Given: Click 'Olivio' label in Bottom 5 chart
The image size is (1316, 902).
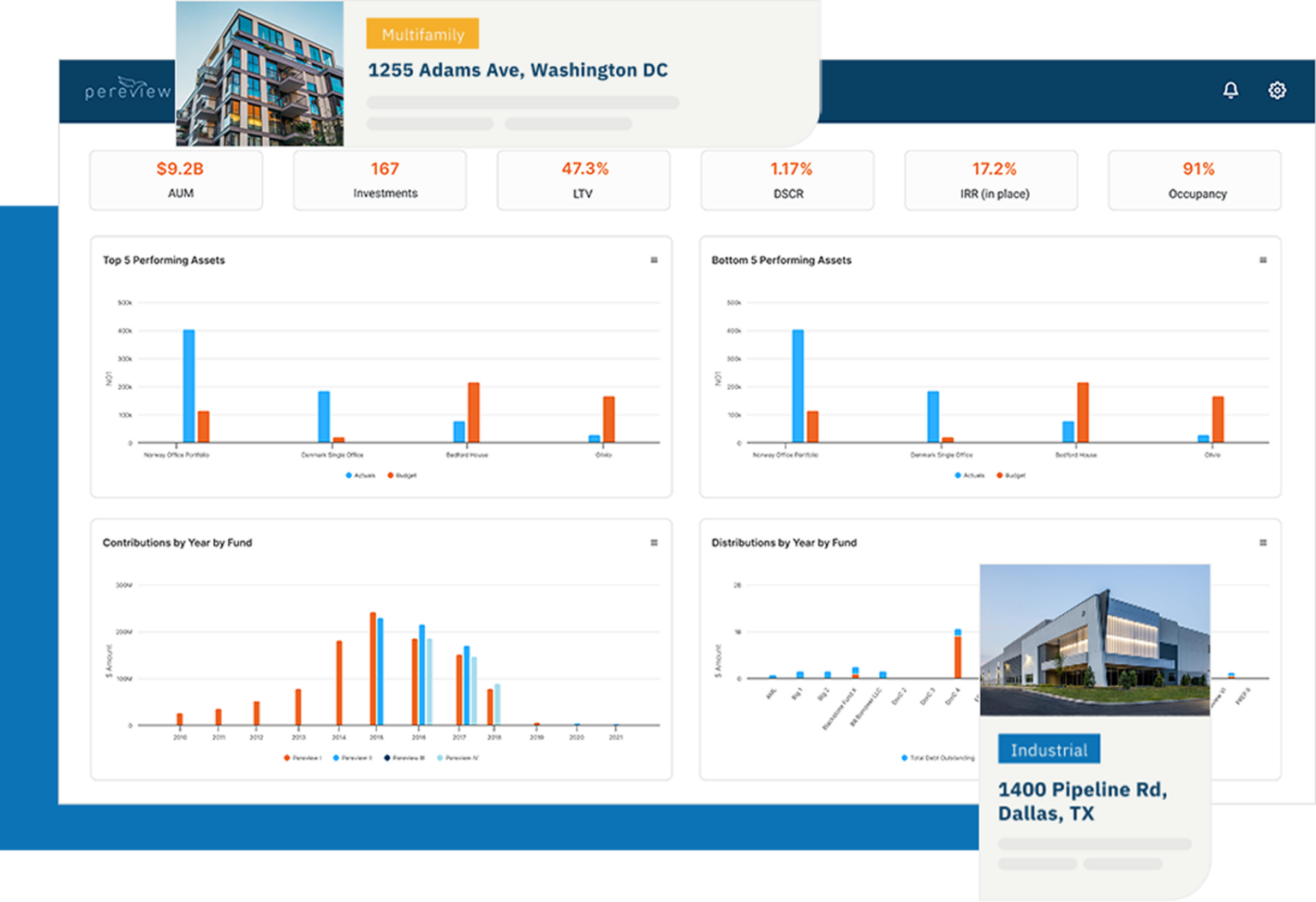Looking at the screenshot, I should [x=1212, y=455].
